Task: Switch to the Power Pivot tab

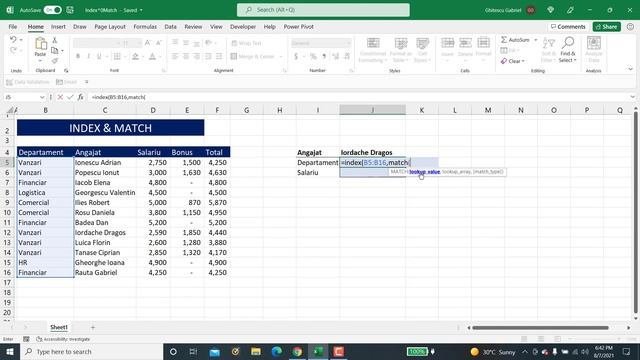Action: 299,27
